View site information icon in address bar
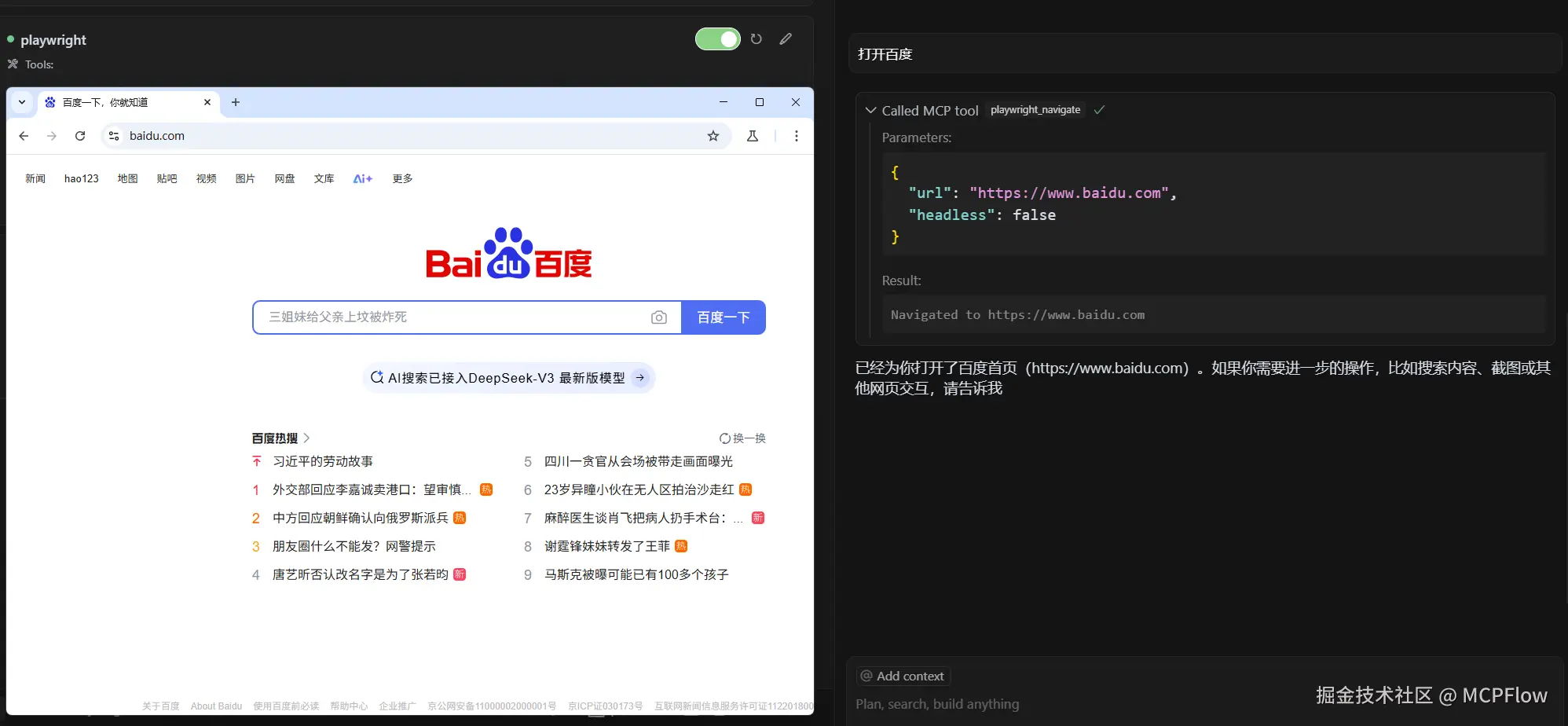The image size is (1568, 726). pyautogui.click(x=114, y=136)
